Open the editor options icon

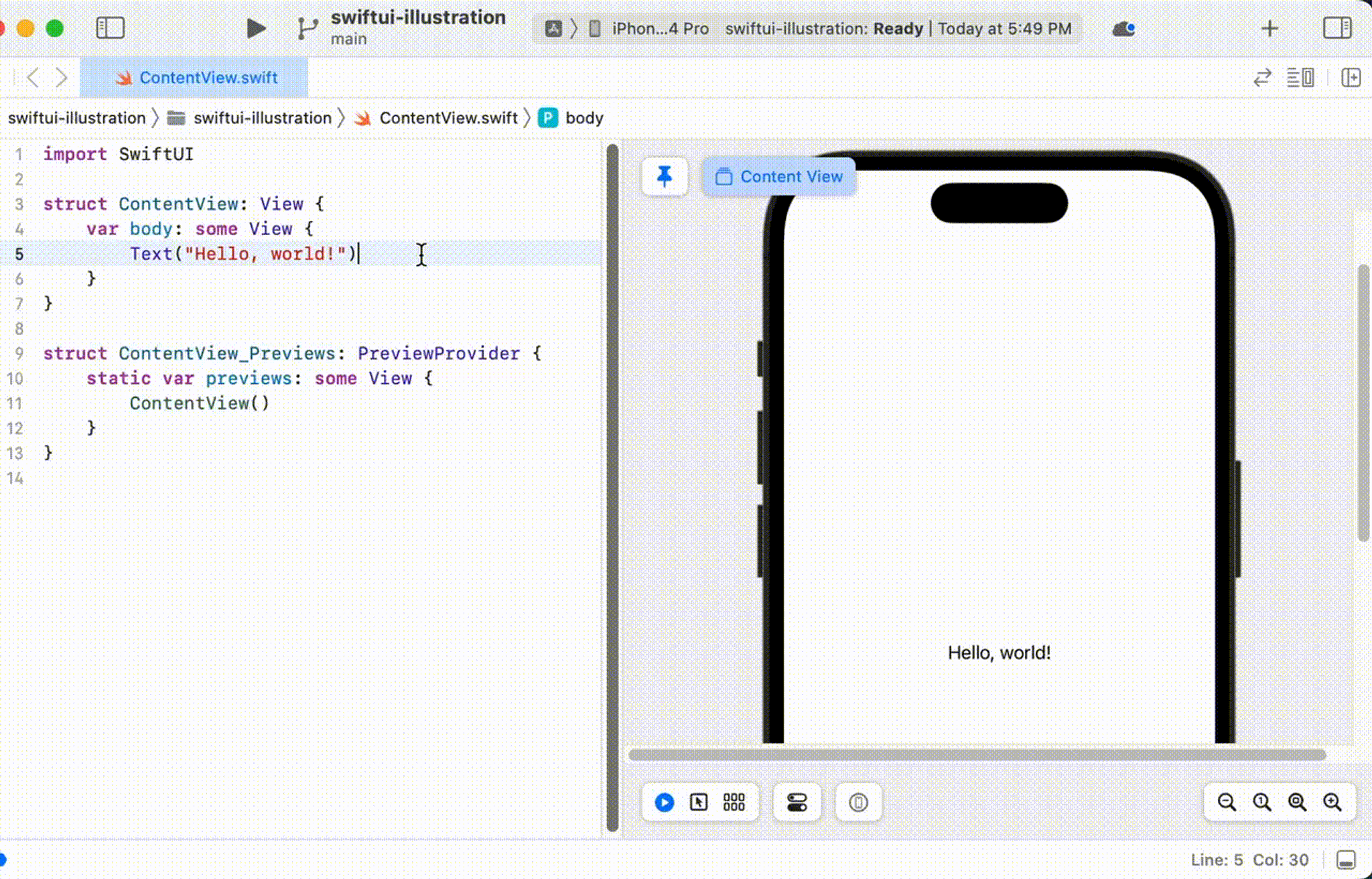(x=1300, y=78)
